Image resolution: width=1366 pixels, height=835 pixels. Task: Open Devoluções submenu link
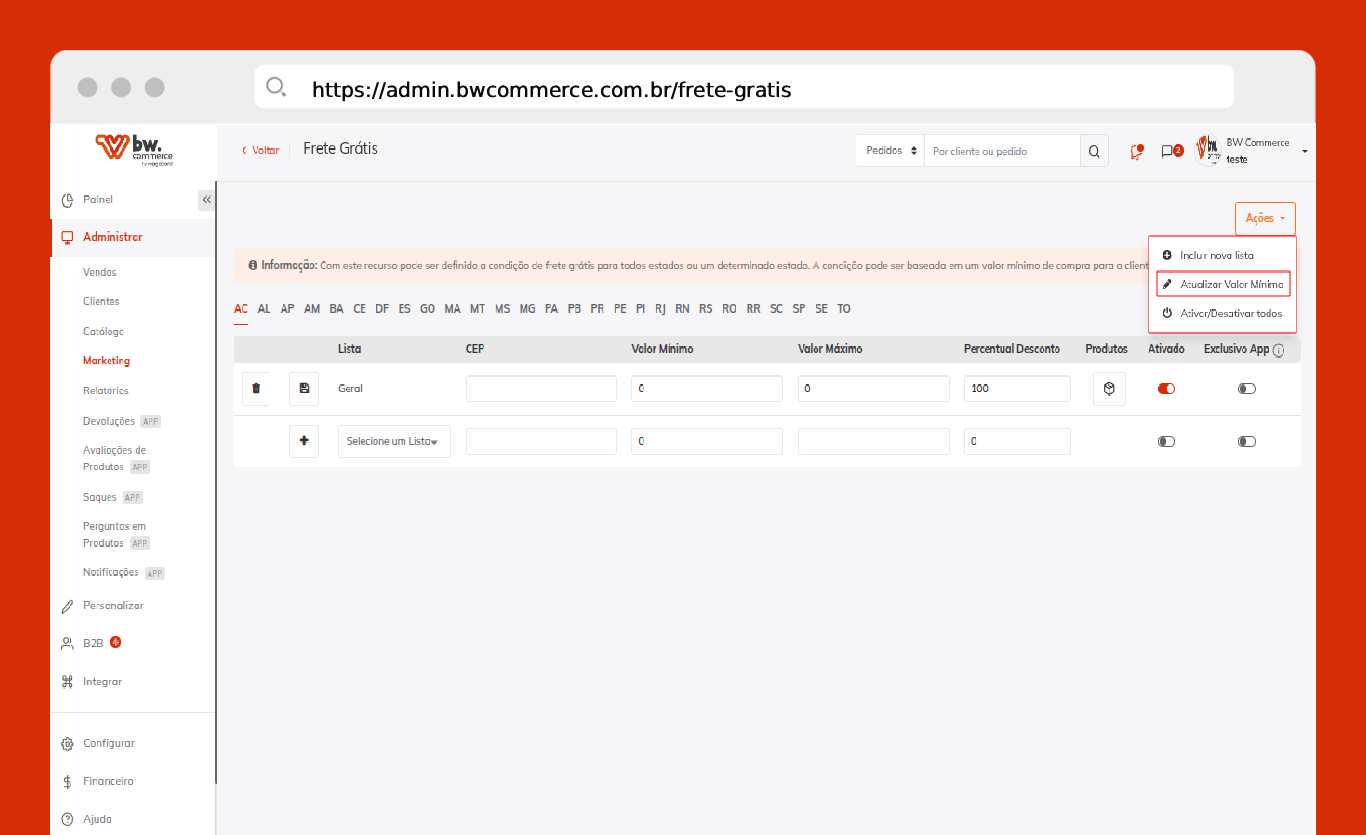(109, 422)
